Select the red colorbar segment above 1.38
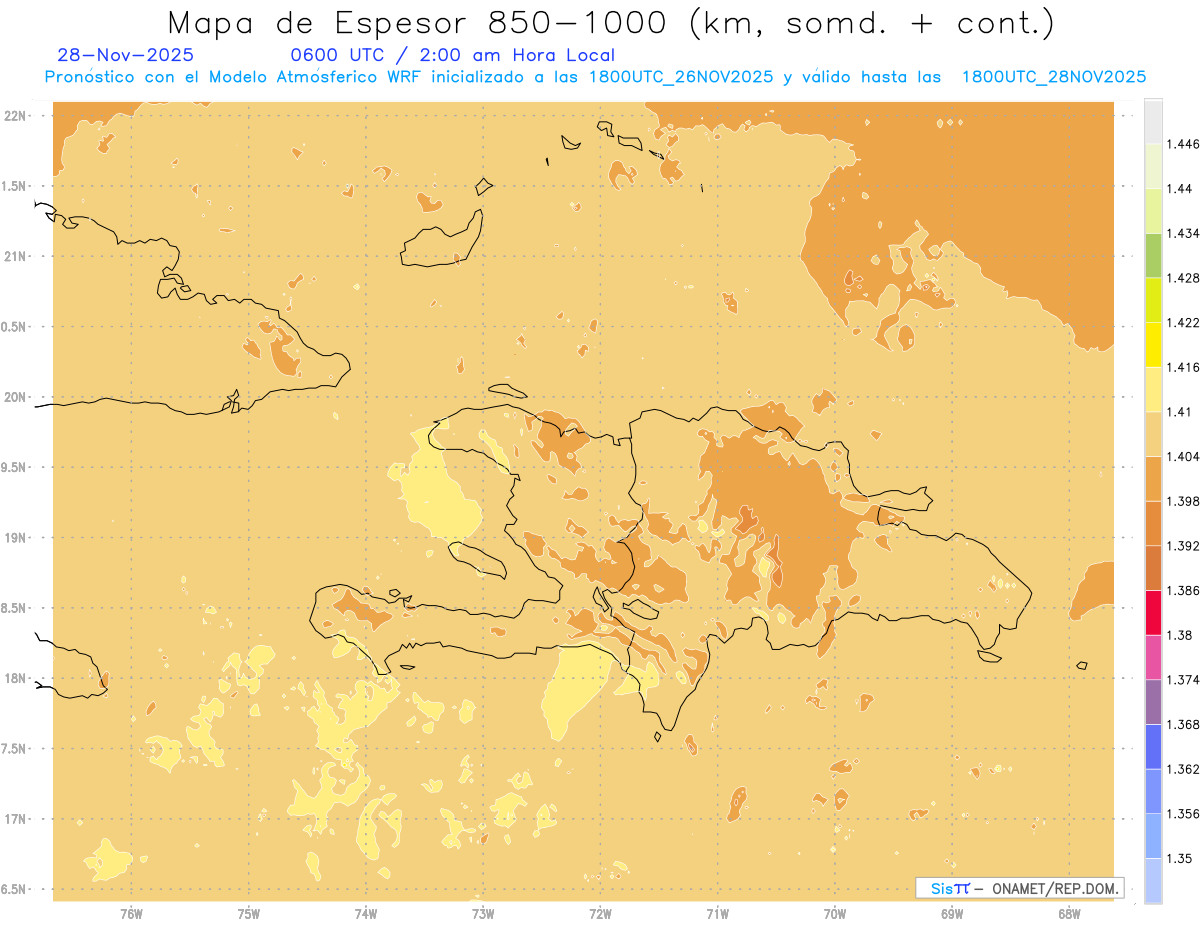The width and height of the screenshot is (1200, 927). click(x=1152, y=612)
